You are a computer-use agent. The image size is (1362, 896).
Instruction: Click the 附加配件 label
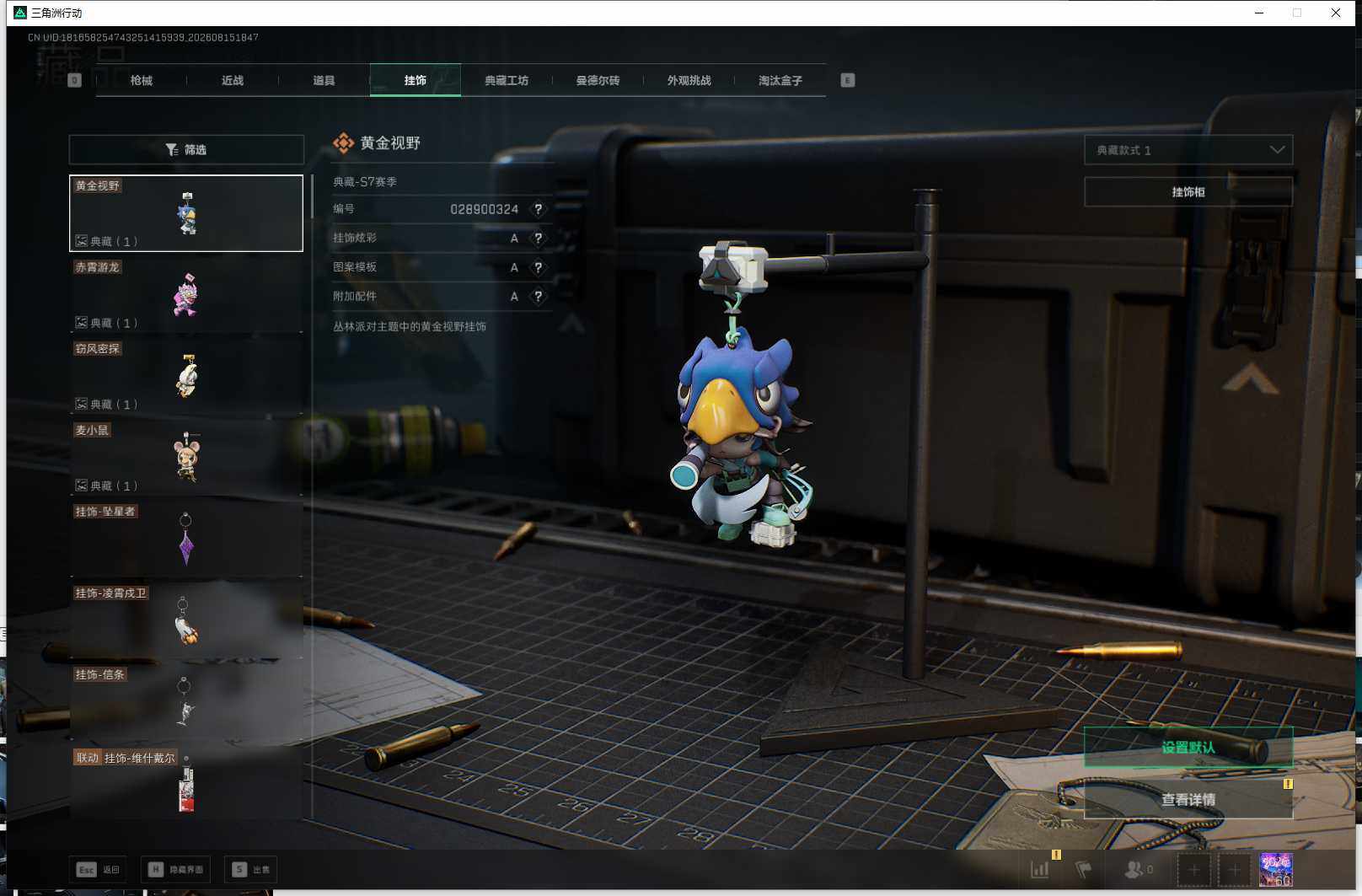point(355,297)
